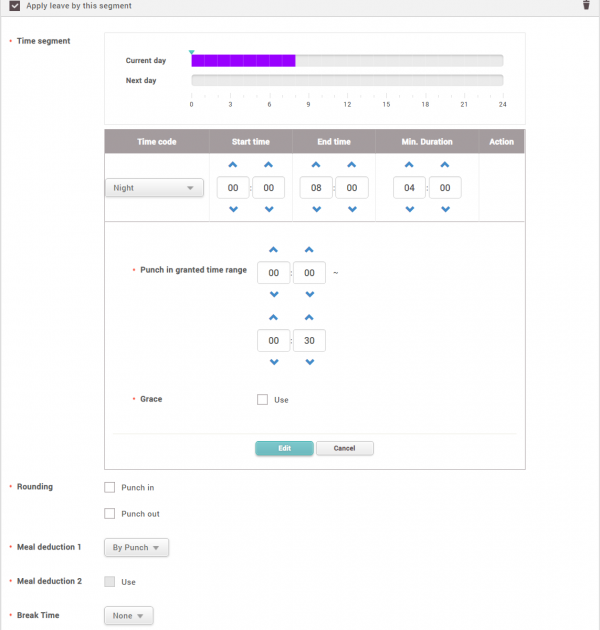Check the Rounding Punch in checkbox
Viewport: 600px width, 630px height.
pyautogui.click(x=110, y=488)
